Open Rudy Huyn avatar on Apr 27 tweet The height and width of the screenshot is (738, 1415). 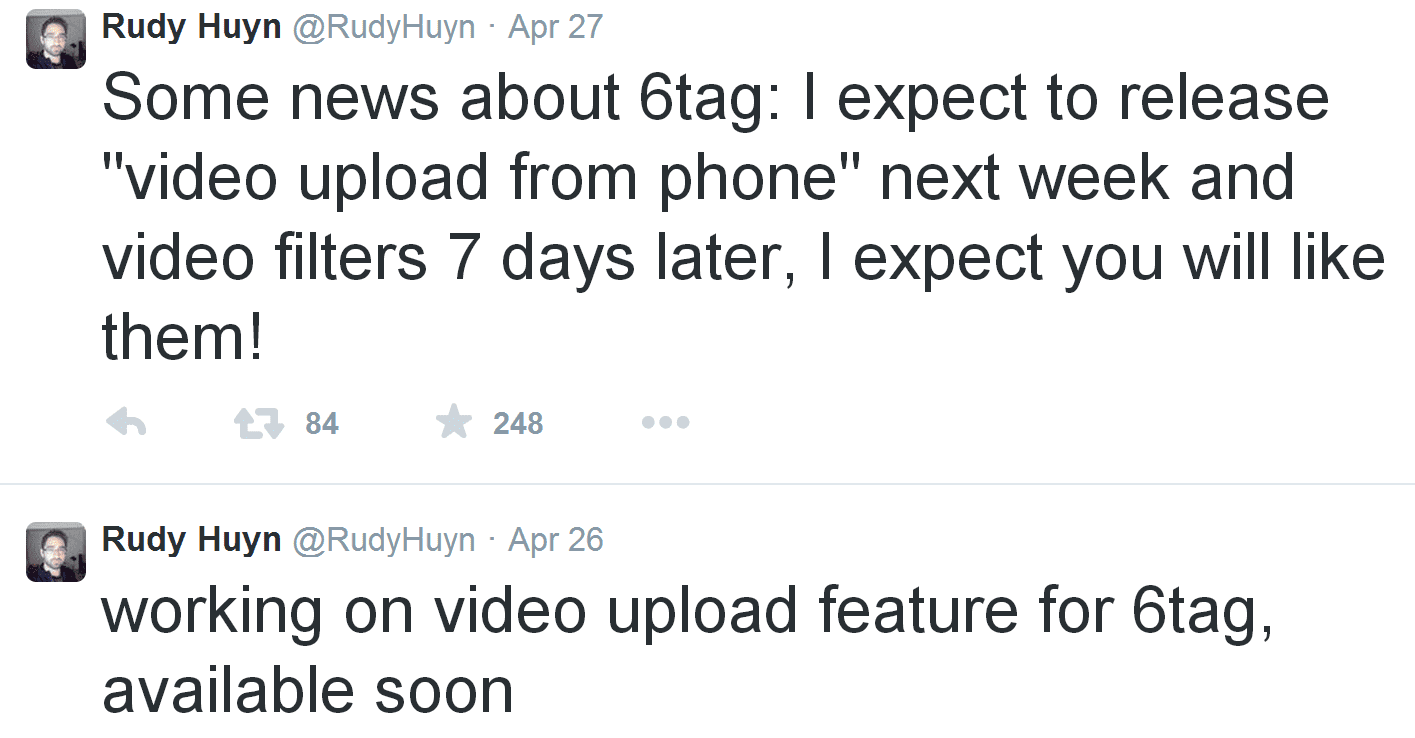pos(56,38)
